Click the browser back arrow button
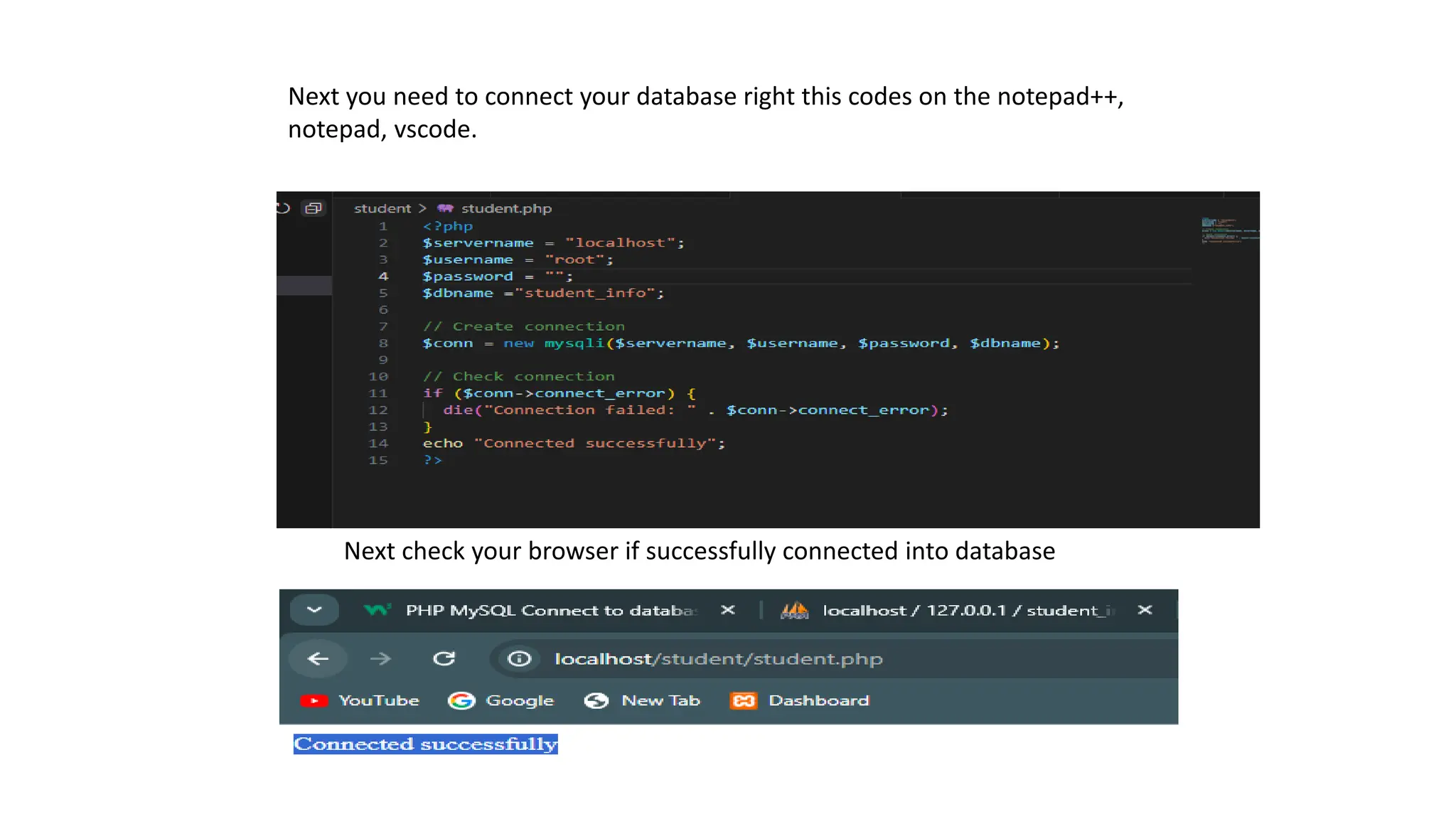The width and height of the screenshot is (1456, 819). point(318,659)
